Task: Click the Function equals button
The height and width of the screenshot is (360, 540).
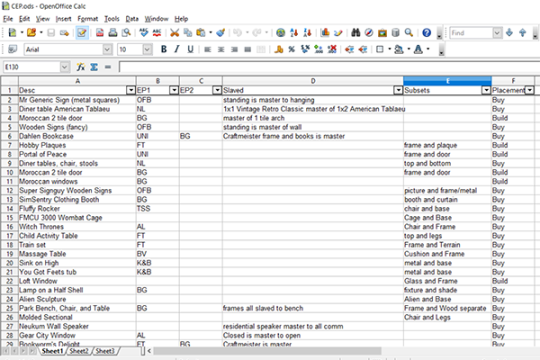Action: pos(108,67)
